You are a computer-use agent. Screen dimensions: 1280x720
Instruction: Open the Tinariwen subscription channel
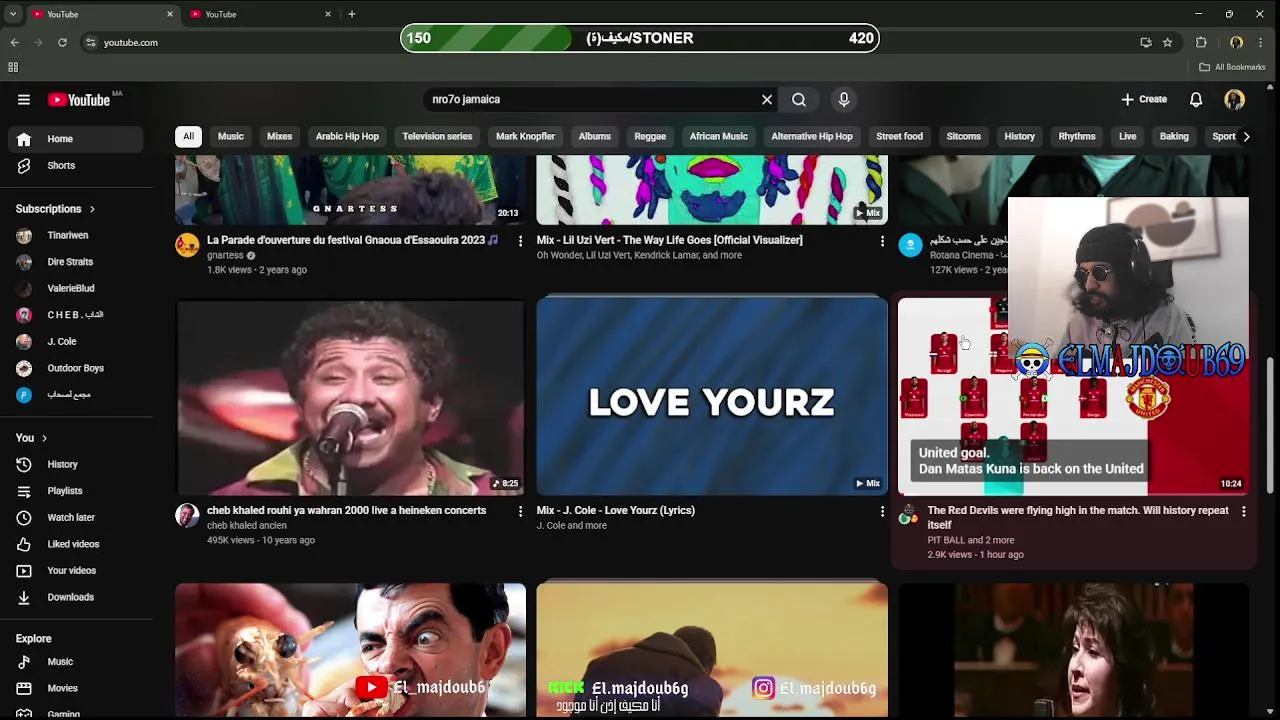(77, 235)
